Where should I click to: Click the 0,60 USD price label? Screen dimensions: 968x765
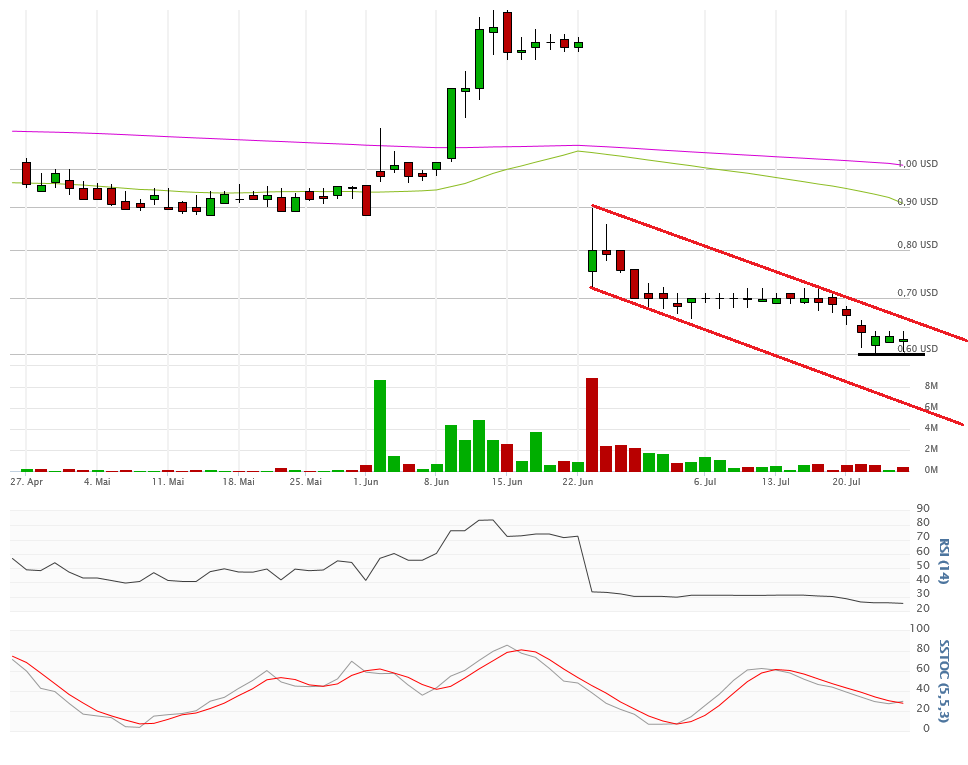917,349
